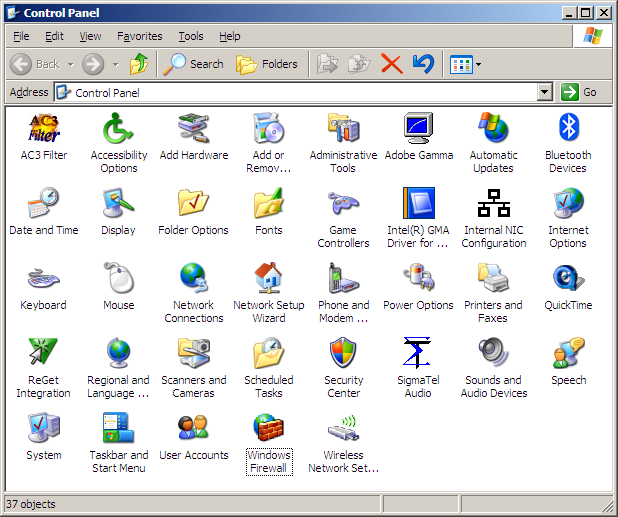
Task: Open Game Controllers icon
Action: pyautogui.click(x=343, y=203)
